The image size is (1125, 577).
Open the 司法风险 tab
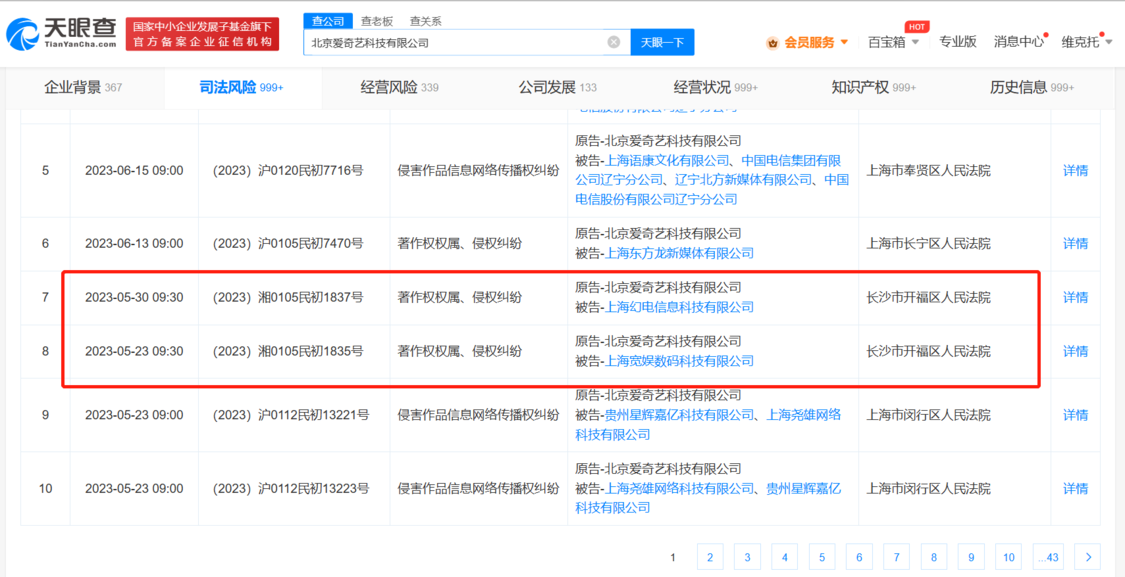pyautogui.click(x=242, y=88)
